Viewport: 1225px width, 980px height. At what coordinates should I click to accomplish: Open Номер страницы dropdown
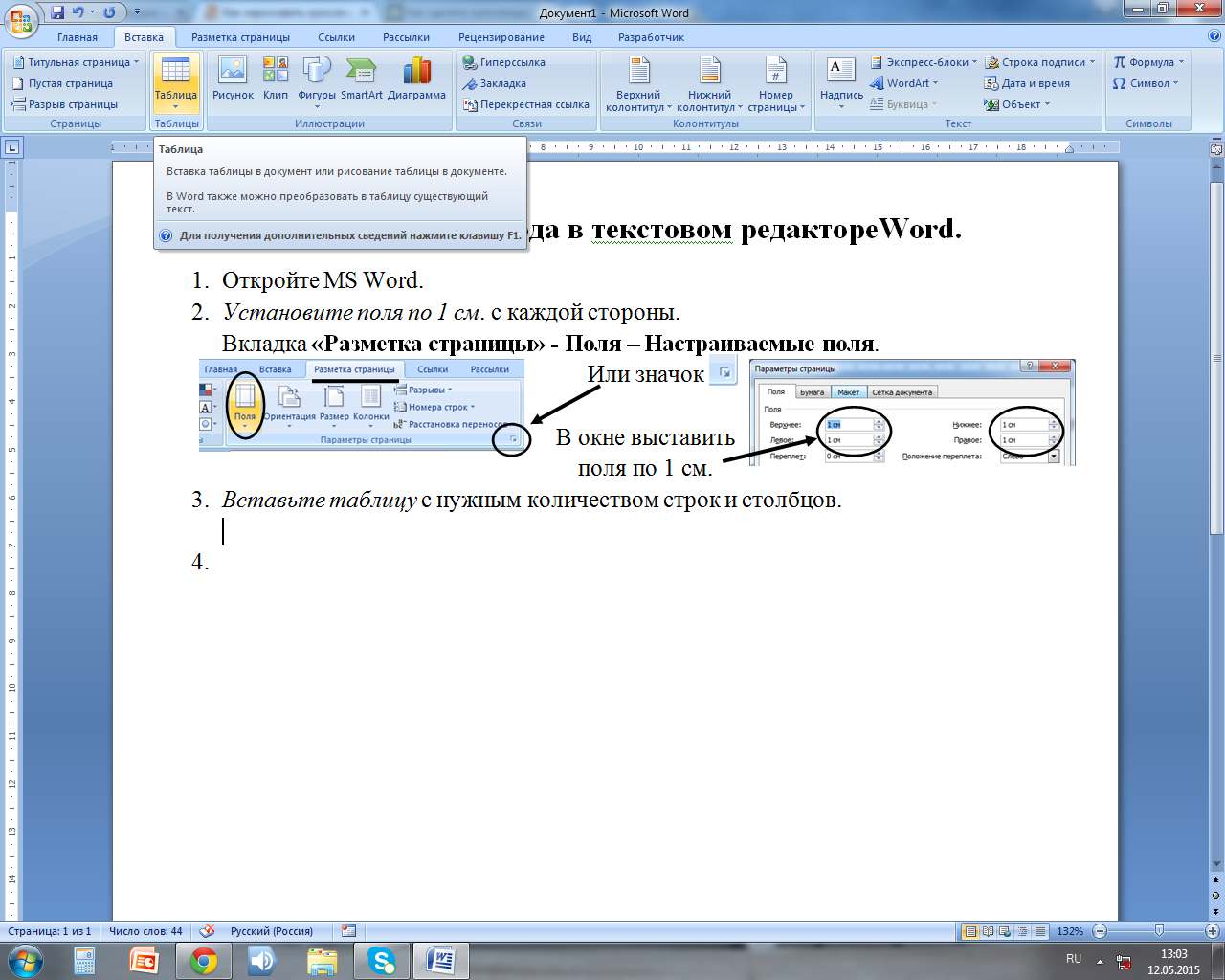(x=776, y=84)
